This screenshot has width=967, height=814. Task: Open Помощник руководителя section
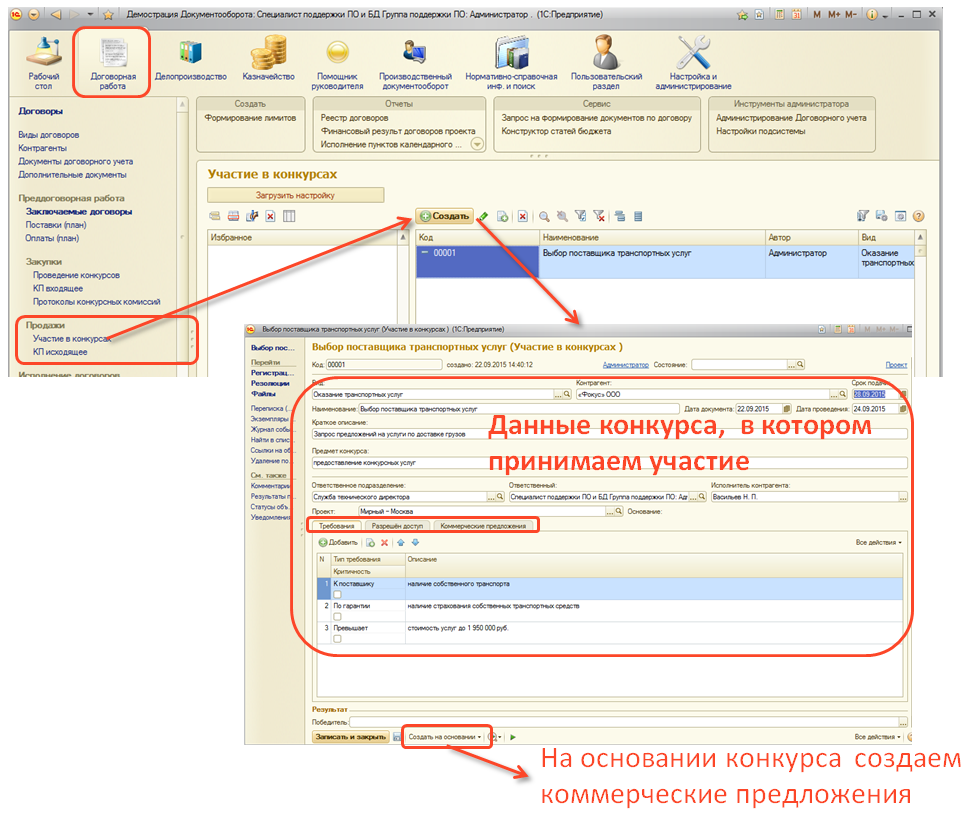click(338, 62)
